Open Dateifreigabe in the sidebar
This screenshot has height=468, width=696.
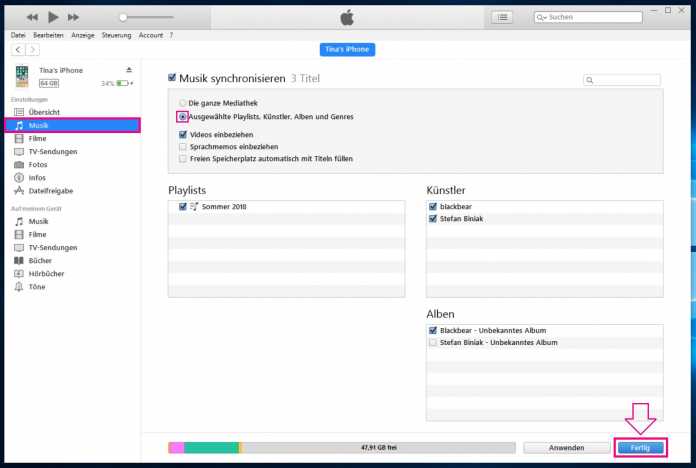(x=50, y=190)
